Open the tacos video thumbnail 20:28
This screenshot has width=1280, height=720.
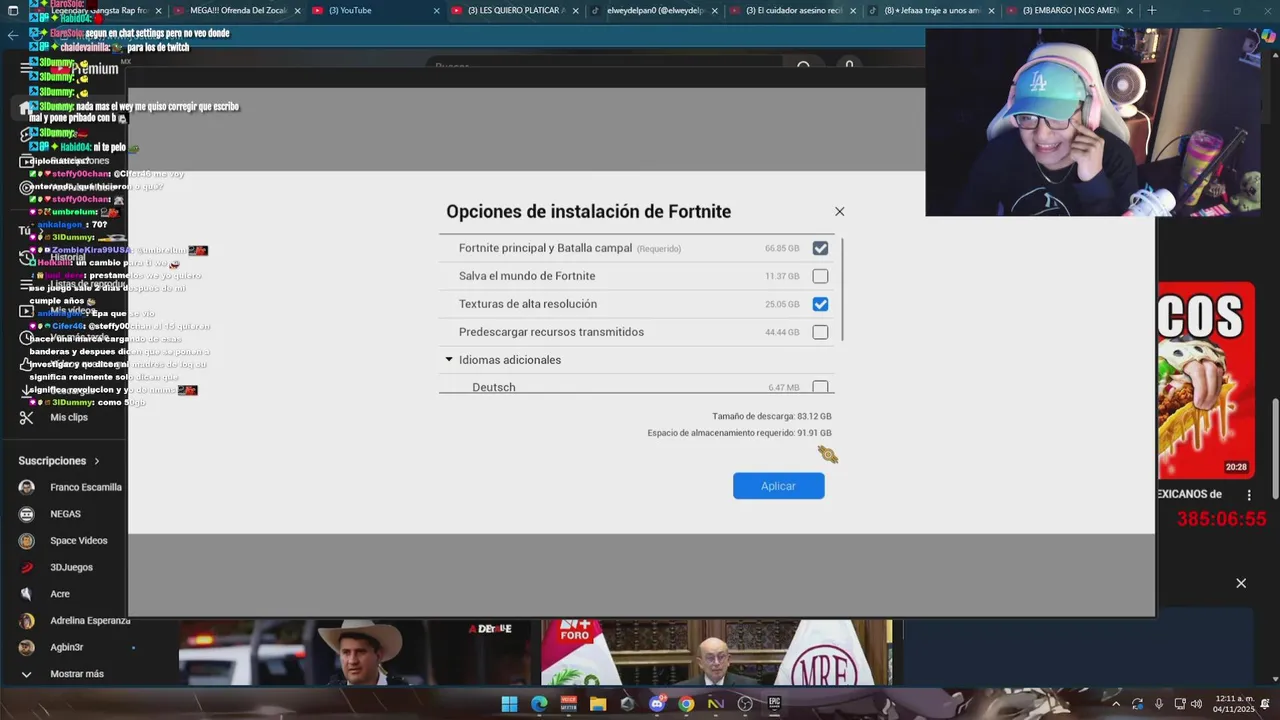point(1206,380)
